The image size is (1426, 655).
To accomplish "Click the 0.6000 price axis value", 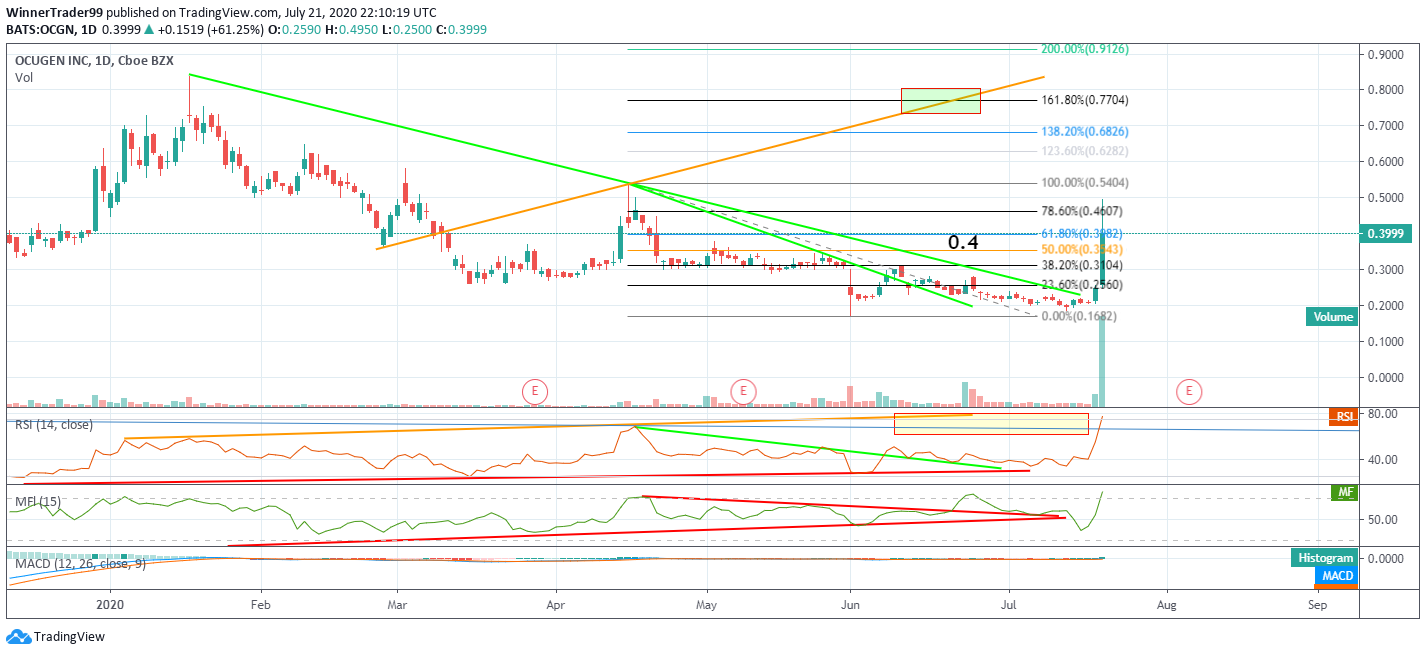I will coord(1386,162).
